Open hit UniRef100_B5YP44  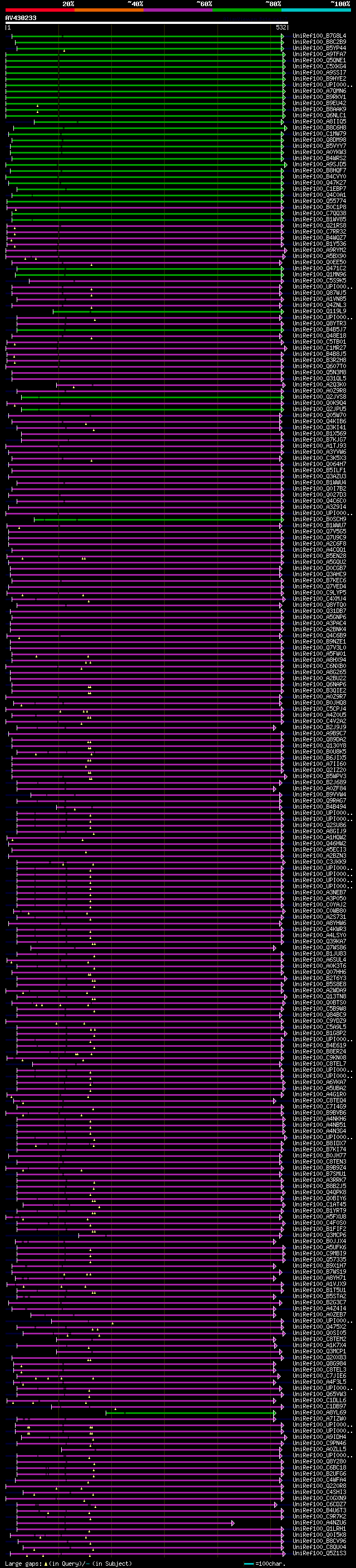319,48
